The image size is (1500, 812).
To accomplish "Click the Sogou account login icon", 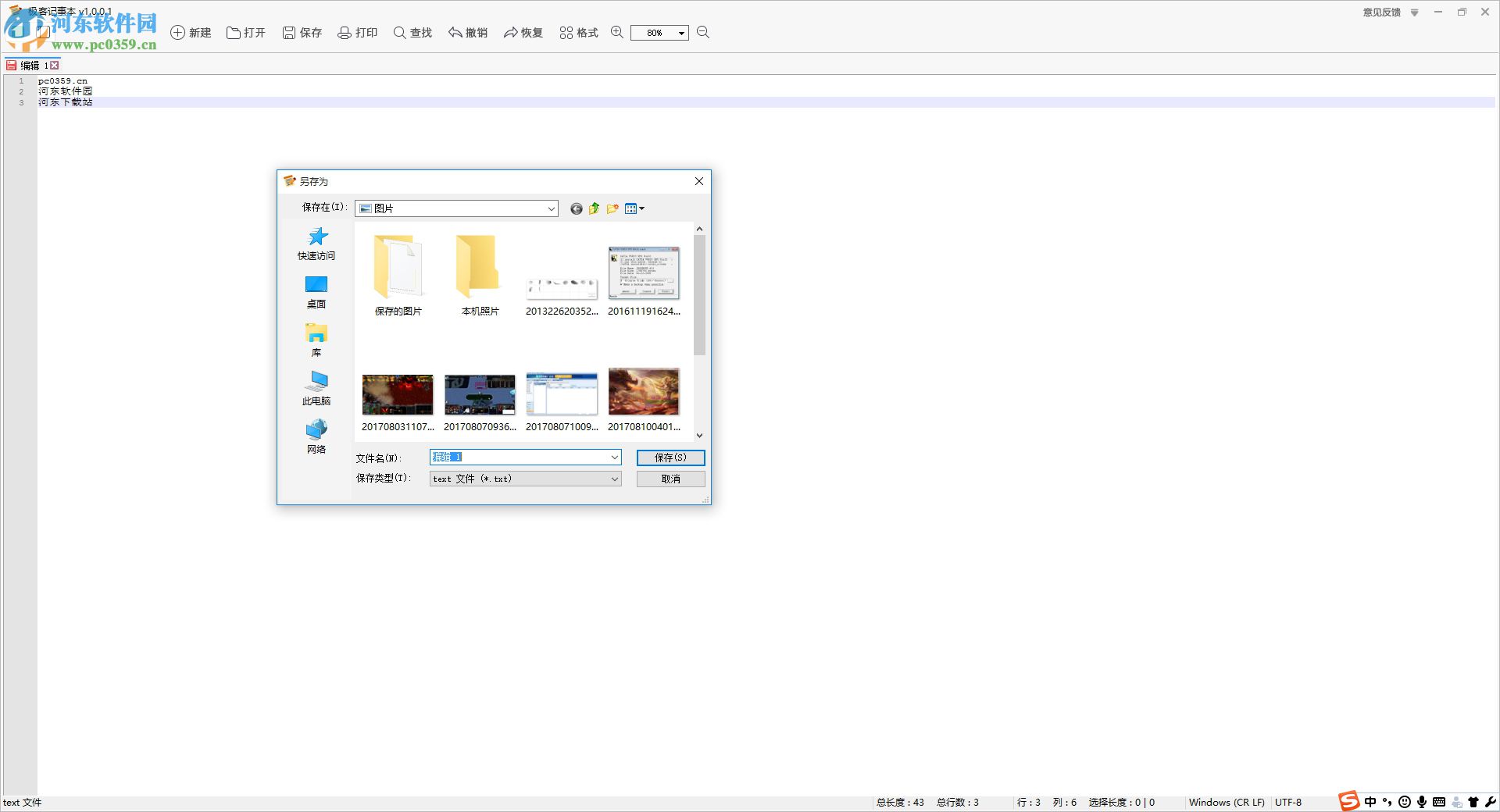I will 1456,802.
